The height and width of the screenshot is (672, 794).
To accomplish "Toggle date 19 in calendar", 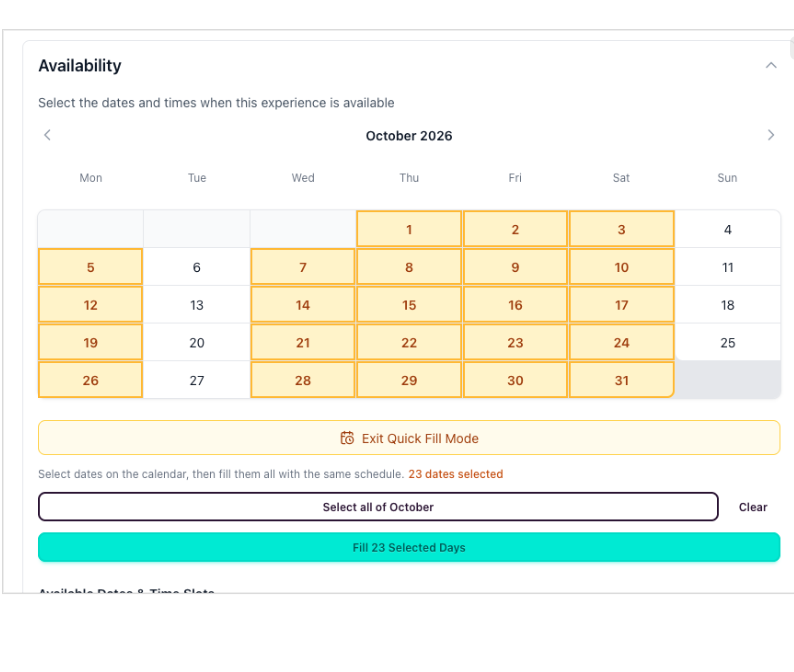I will (91, 342).
